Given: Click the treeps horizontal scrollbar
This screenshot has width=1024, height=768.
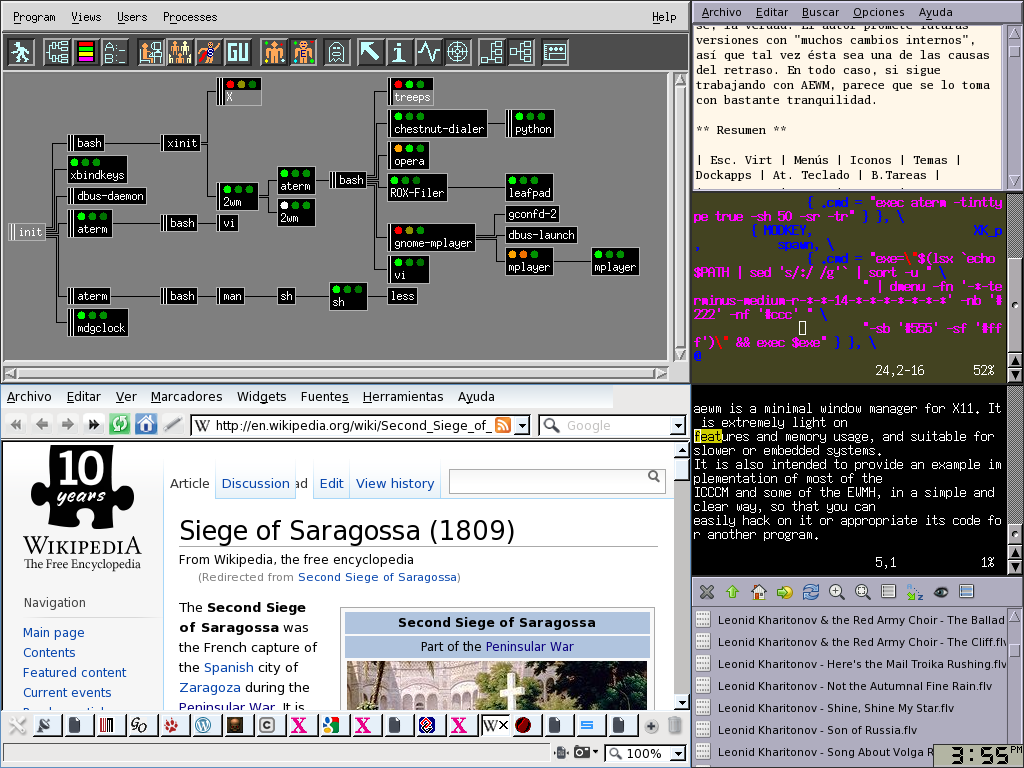Looking at the screenshot, I should [x=337, y=374].
